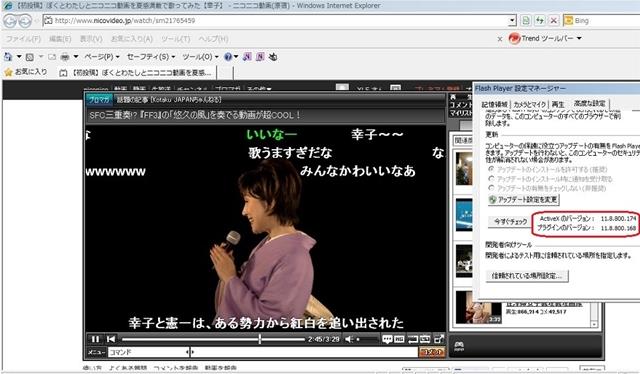
Task: Toggle comment display speech-bubble icon
Action: pos(387,339)
